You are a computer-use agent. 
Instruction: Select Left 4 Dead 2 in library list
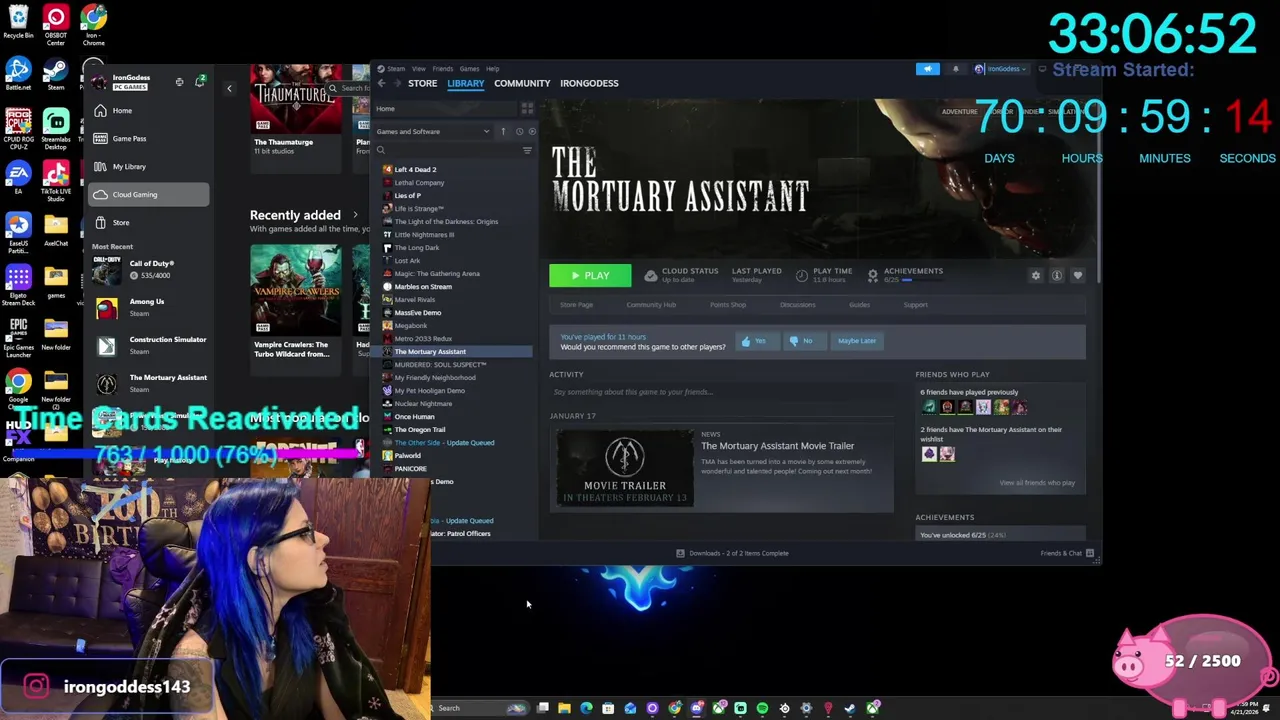[457, 170]
